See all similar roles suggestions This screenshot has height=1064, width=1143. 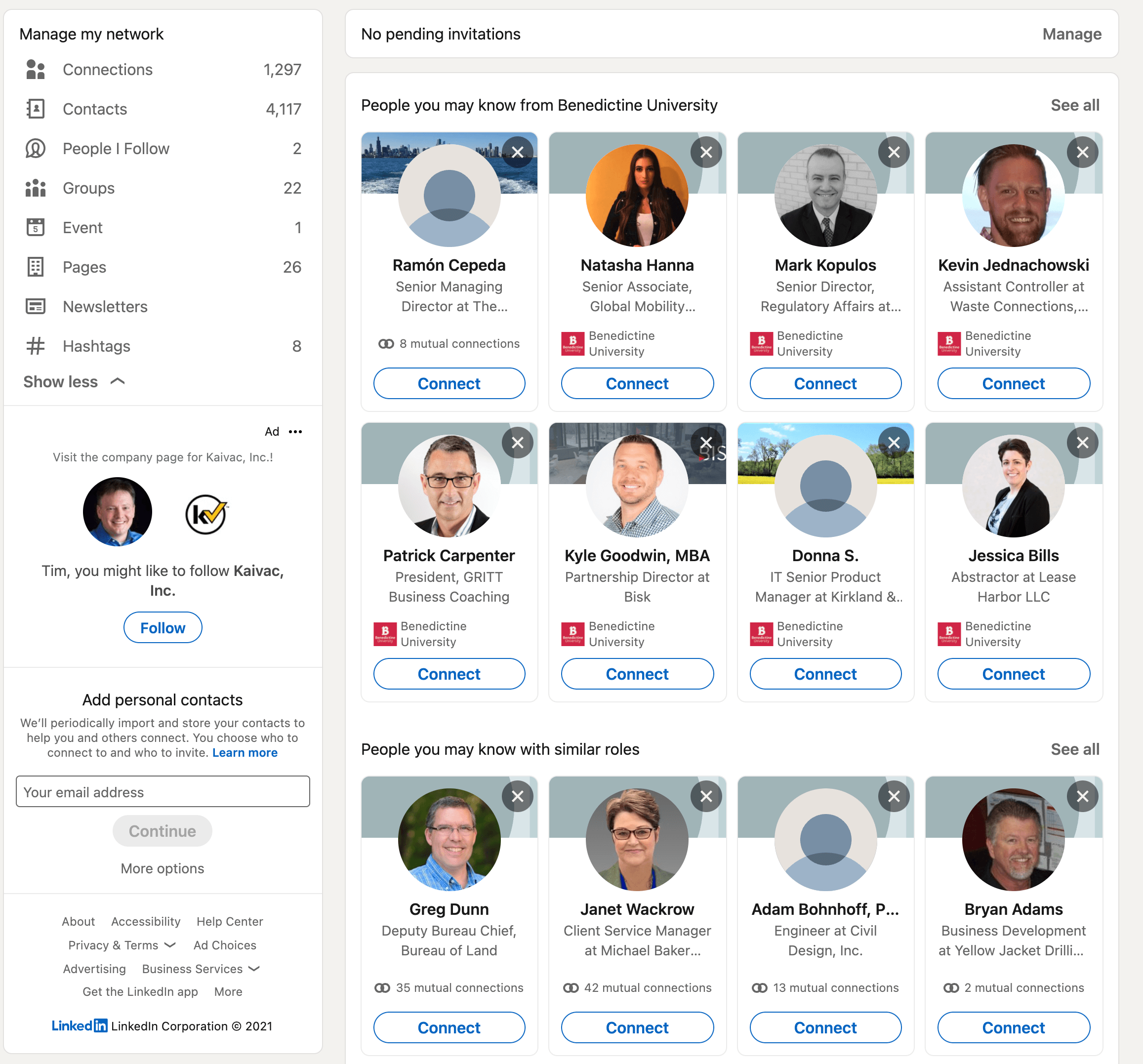(1074, 749)
